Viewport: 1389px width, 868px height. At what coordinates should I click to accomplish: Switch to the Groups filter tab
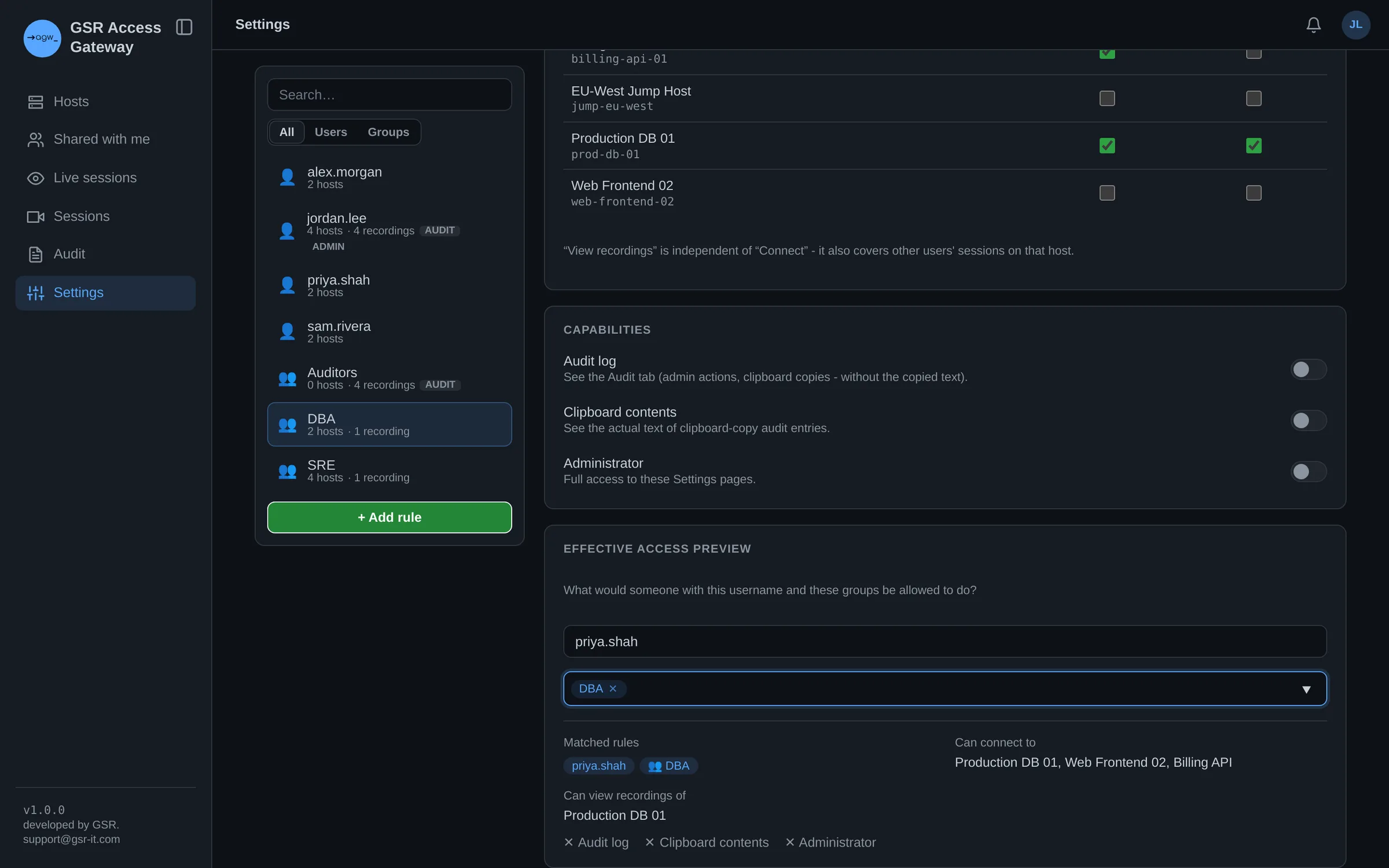[x=388, y=132]
